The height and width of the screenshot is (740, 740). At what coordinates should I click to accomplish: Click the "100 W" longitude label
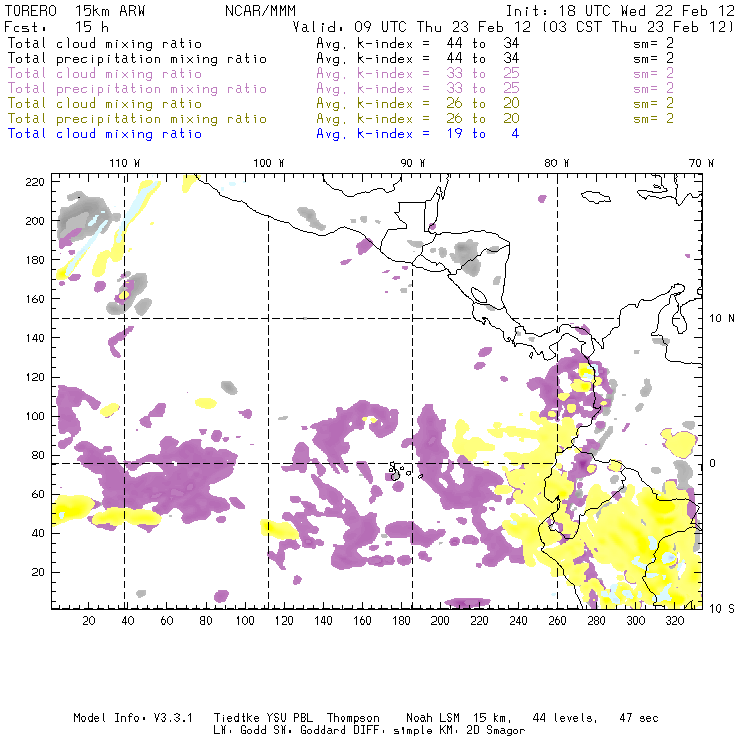pyautogui.click(x=269, y=163)
